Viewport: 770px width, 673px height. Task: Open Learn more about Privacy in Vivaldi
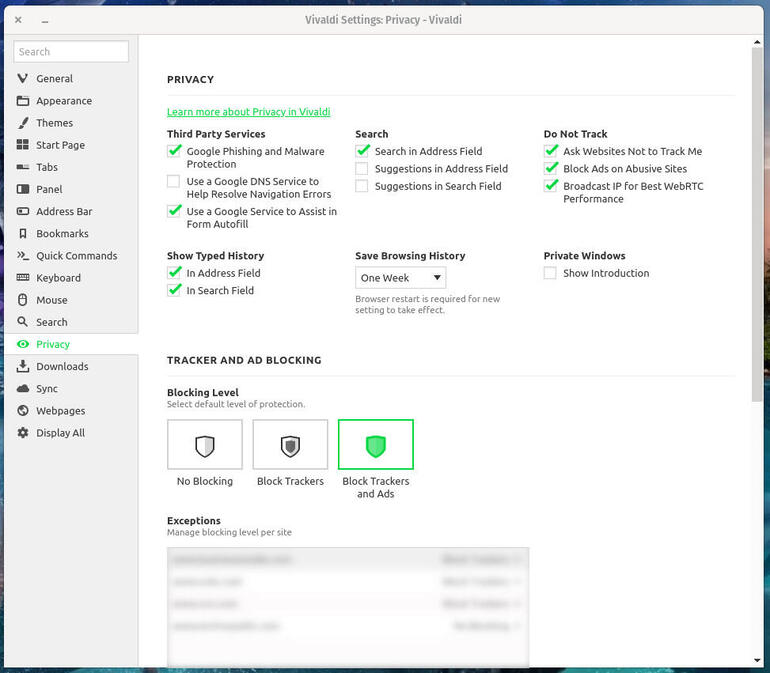[248, 112]
